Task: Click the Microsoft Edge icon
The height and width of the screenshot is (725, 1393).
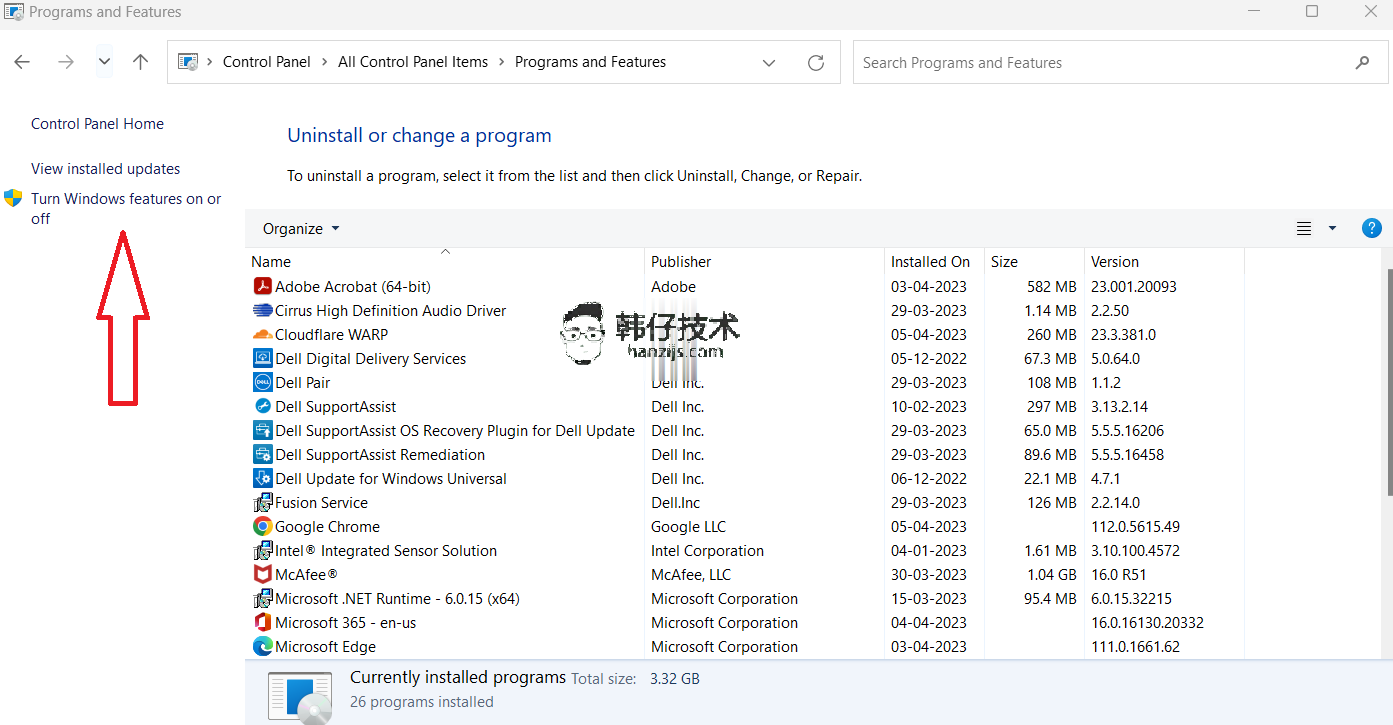Action: [263, 647]
